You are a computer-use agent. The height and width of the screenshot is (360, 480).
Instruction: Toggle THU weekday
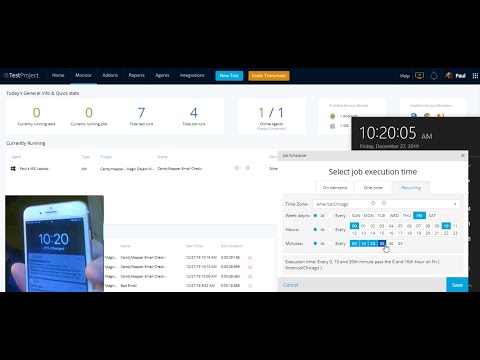pos(407,216)
